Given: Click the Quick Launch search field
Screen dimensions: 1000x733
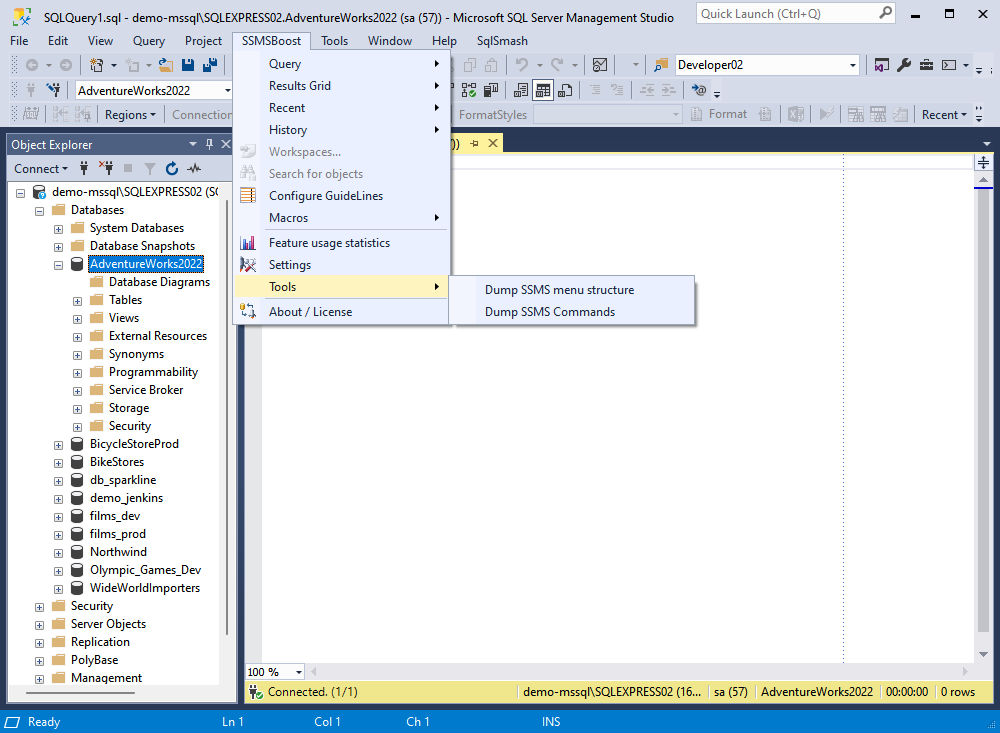Looking at the screenshot, I should 795,13.
